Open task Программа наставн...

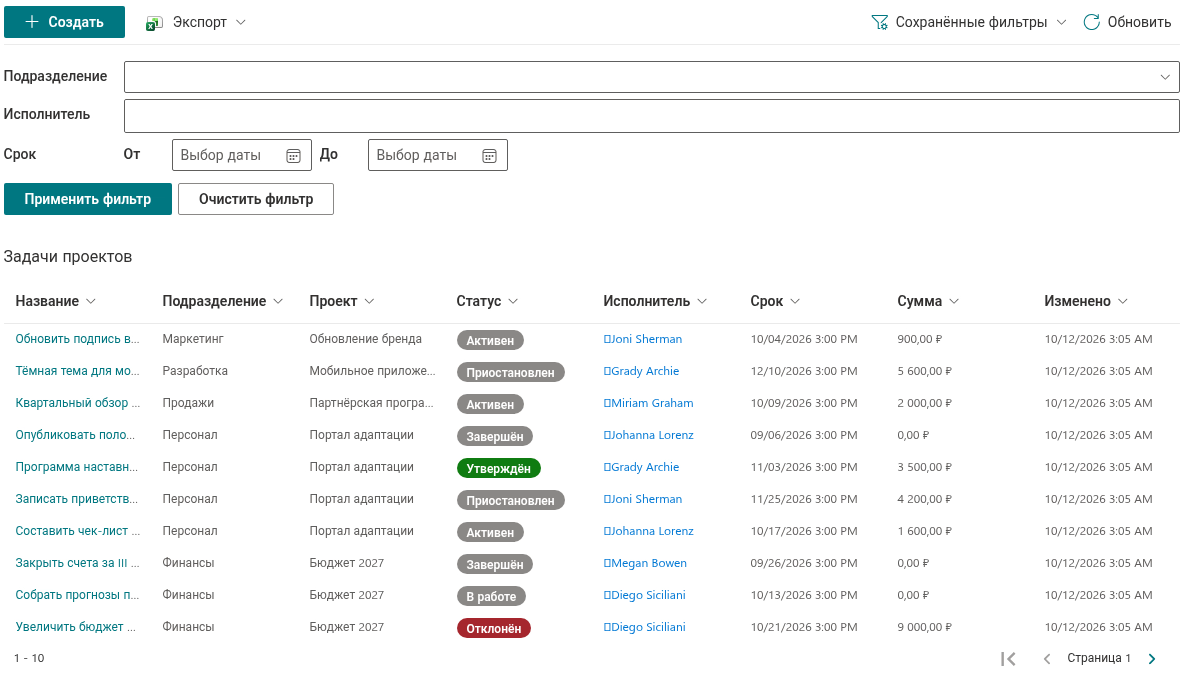77,467
